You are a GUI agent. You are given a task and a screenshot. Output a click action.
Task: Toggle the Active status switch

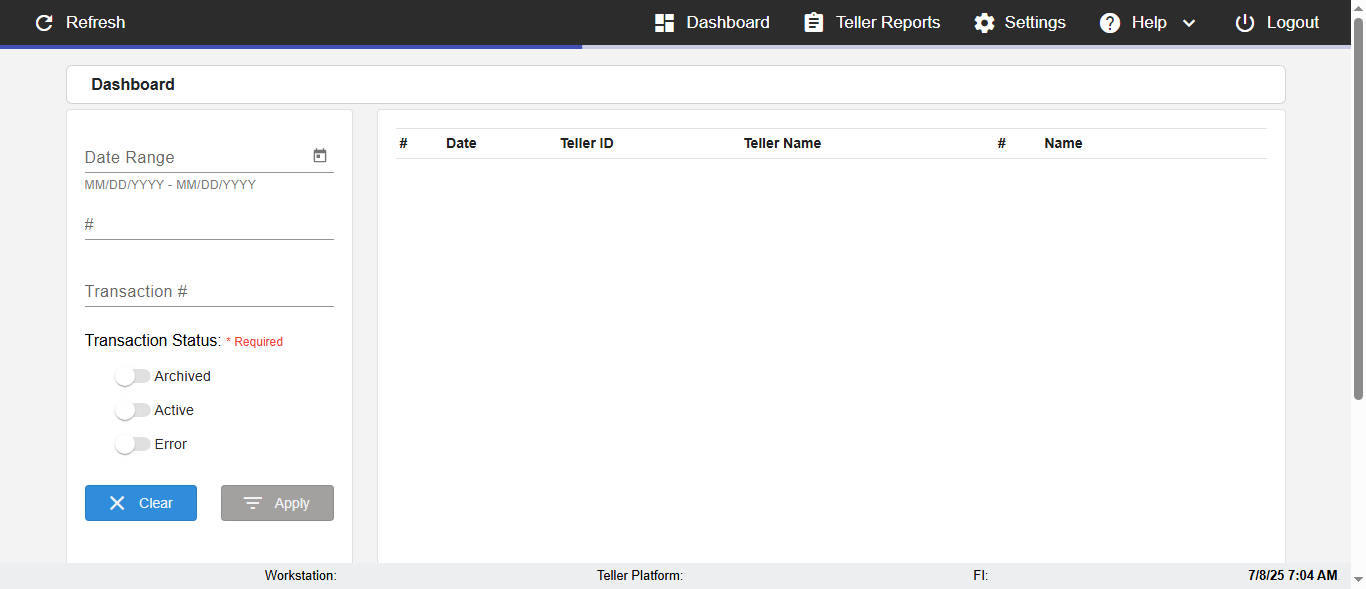132,410
